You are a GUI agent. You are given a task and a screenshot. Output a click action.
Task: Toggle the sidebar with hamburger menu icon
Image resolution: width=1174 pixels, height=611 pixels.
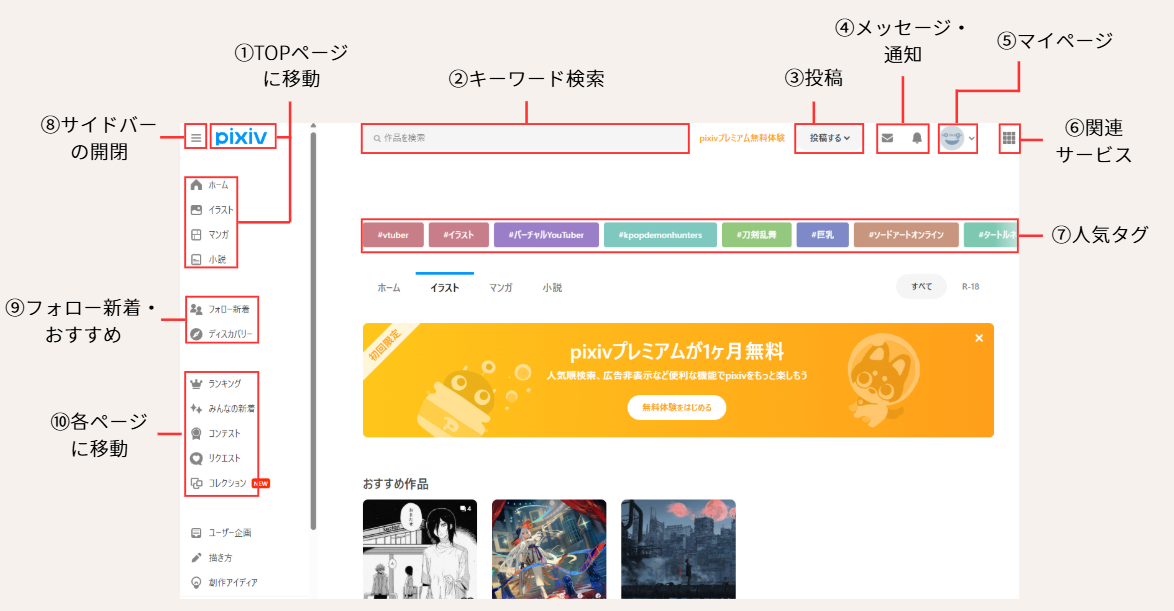click(196, 138)
